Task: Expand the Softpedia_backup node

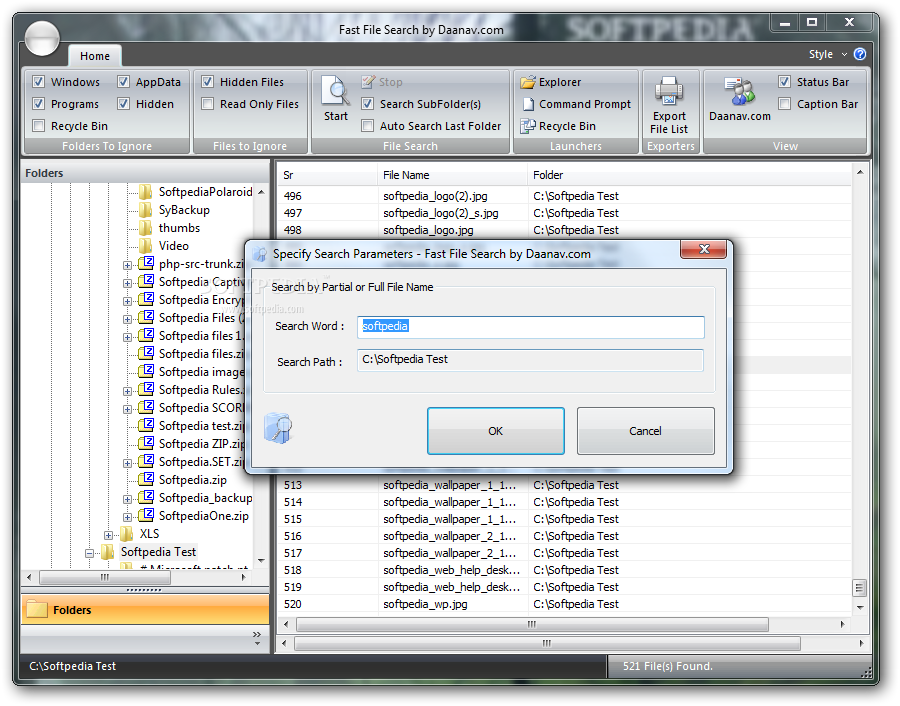Action: [x=127, y=499]
